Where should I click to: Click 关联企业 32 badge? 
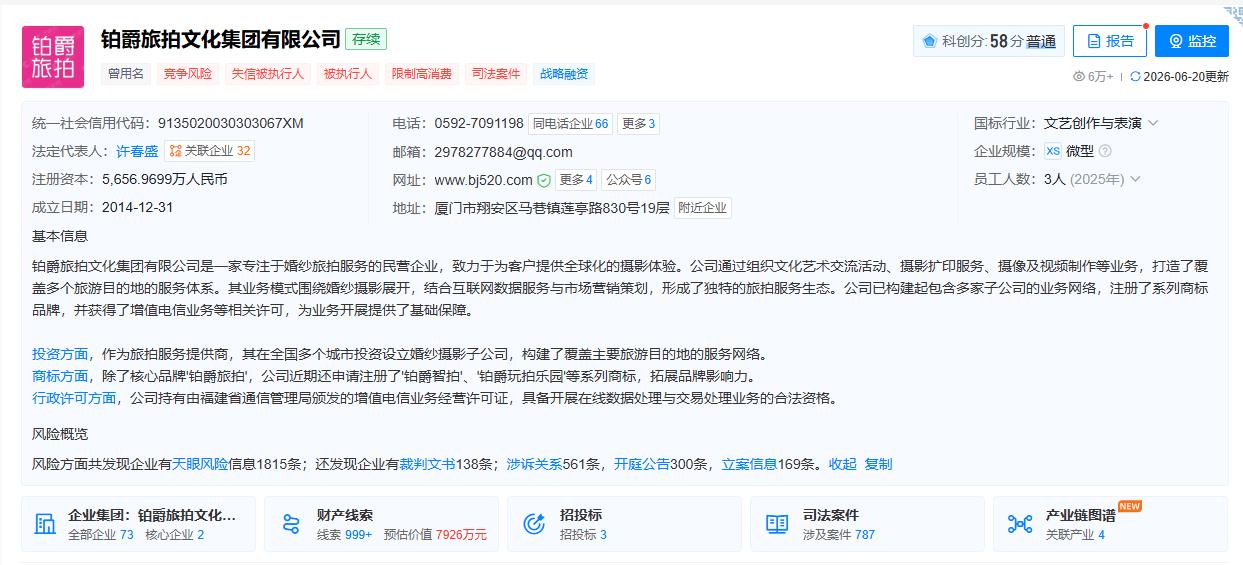click(x=210, y=151)
